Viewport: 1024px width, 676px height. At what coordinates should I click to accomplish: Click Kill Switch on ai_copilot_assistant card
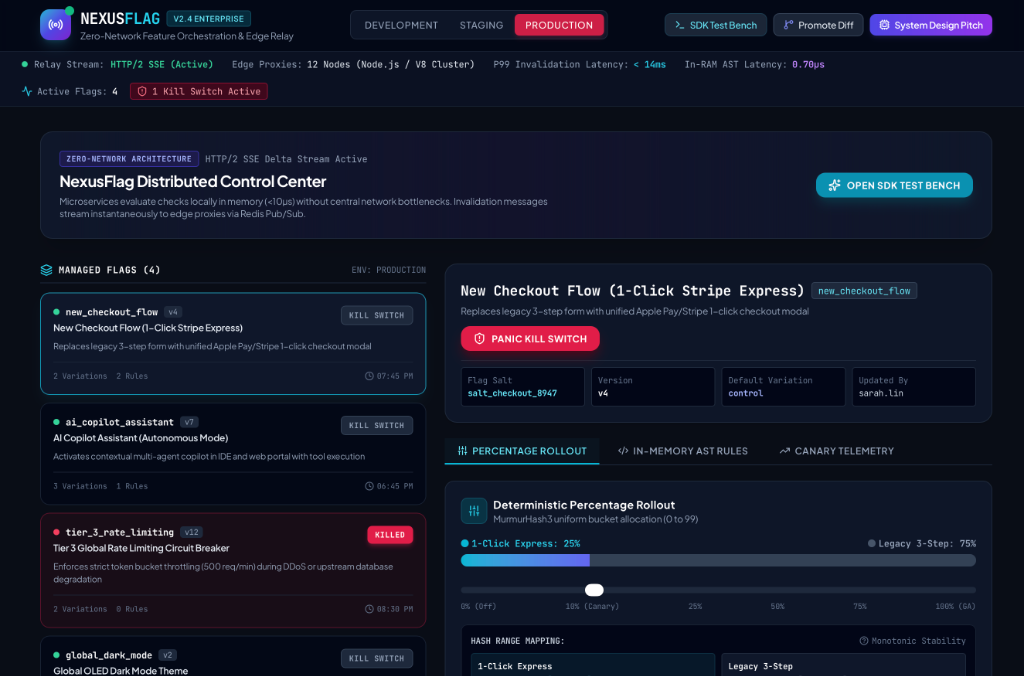pos(377,425)
